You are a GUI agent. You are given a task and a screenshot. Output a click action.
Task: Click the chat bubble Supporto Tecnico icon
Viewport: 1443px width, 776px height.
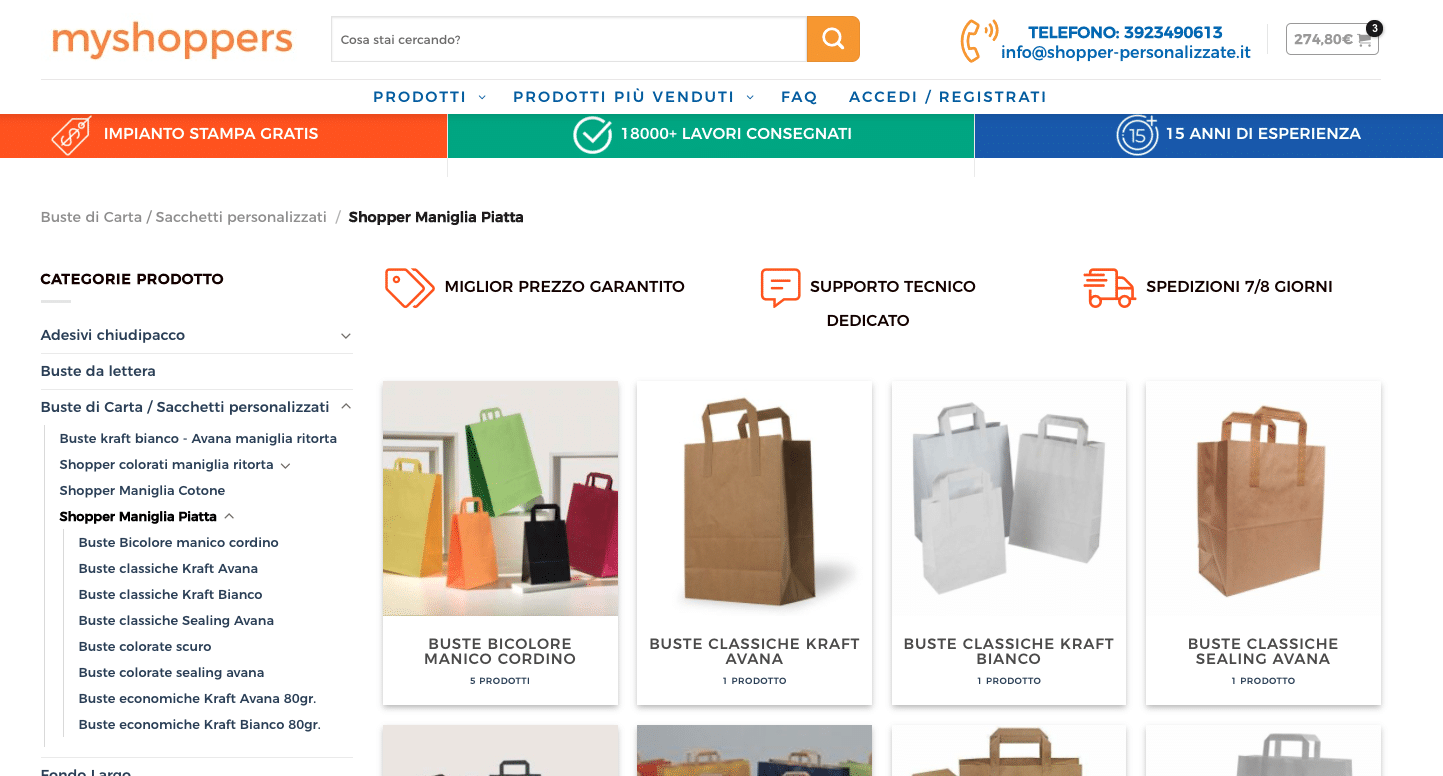780,287
